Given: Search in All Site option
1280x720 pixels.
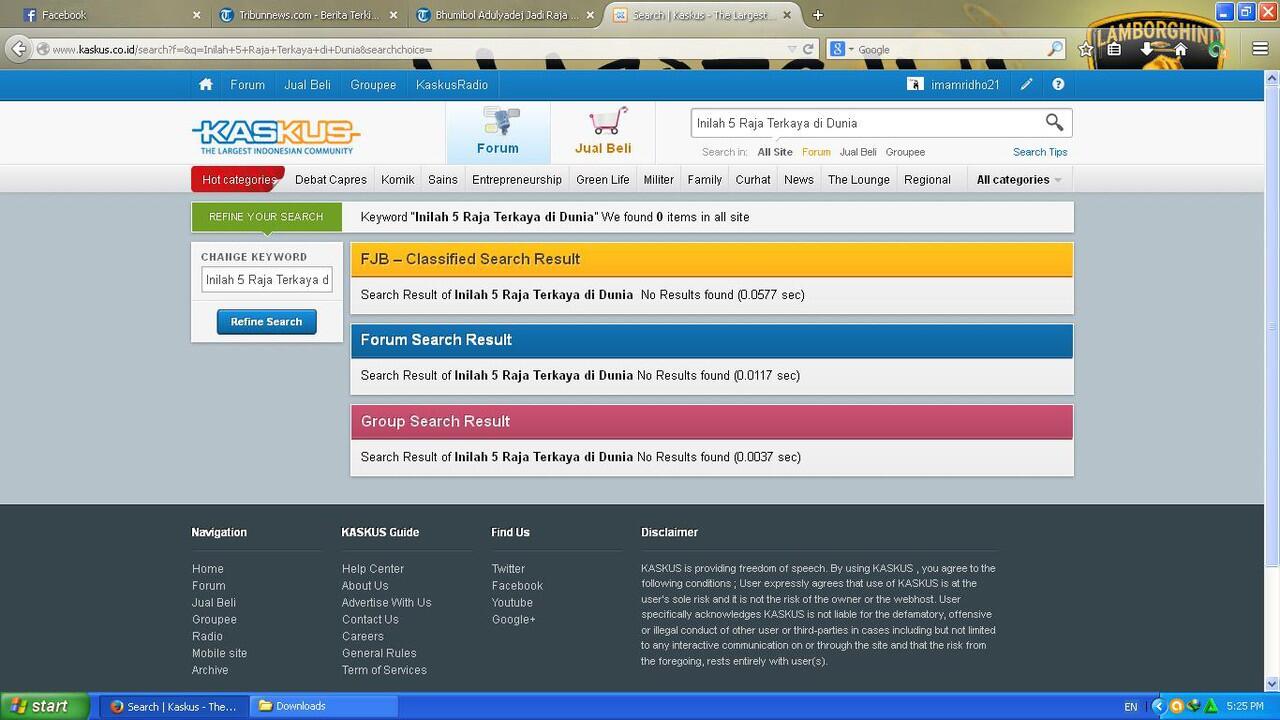Looking at the screenshot, I should [x=775, y=152].
